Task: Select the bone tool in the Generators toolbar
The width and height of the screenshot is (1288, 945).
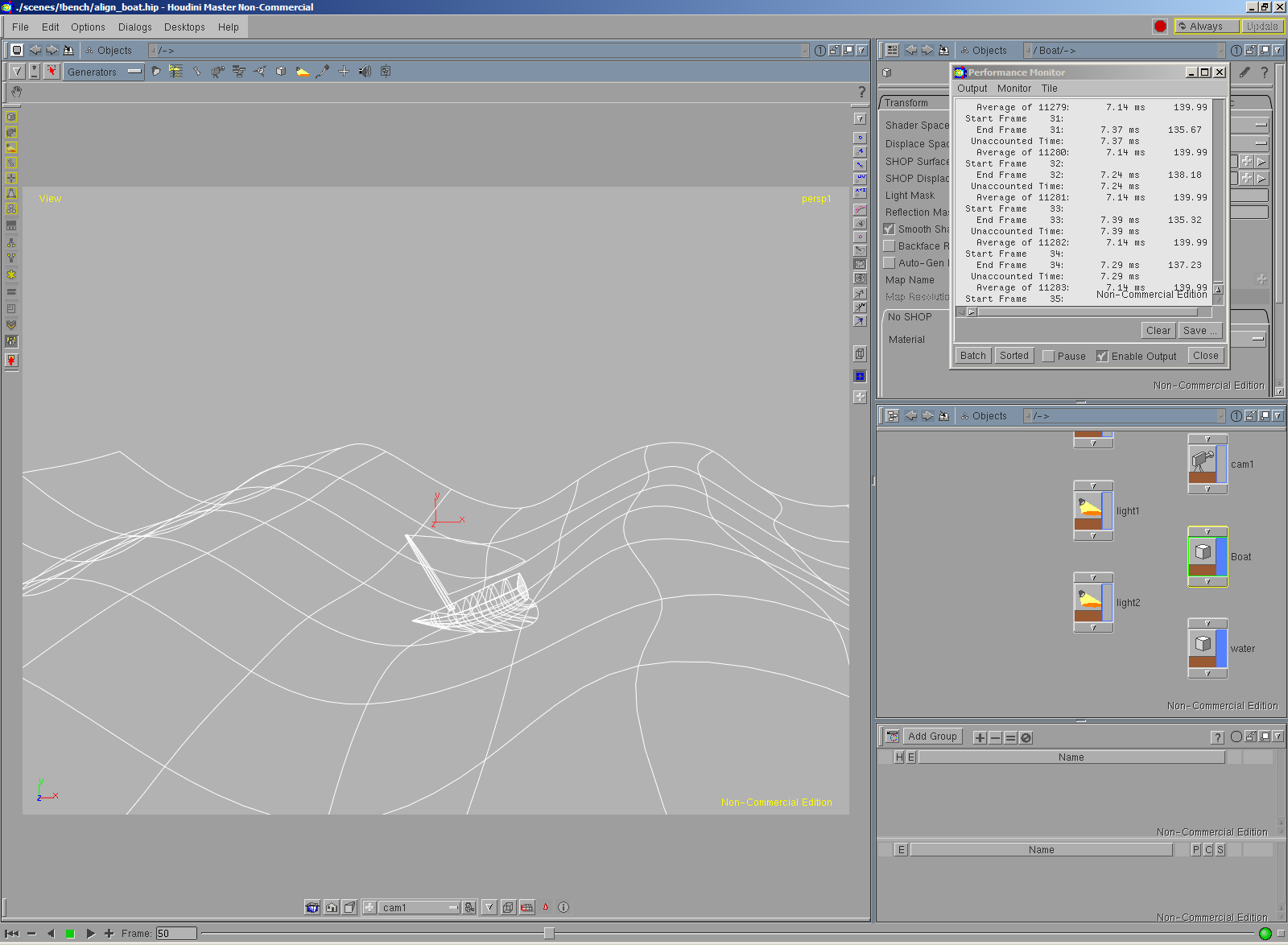Action: click(196, 72)
